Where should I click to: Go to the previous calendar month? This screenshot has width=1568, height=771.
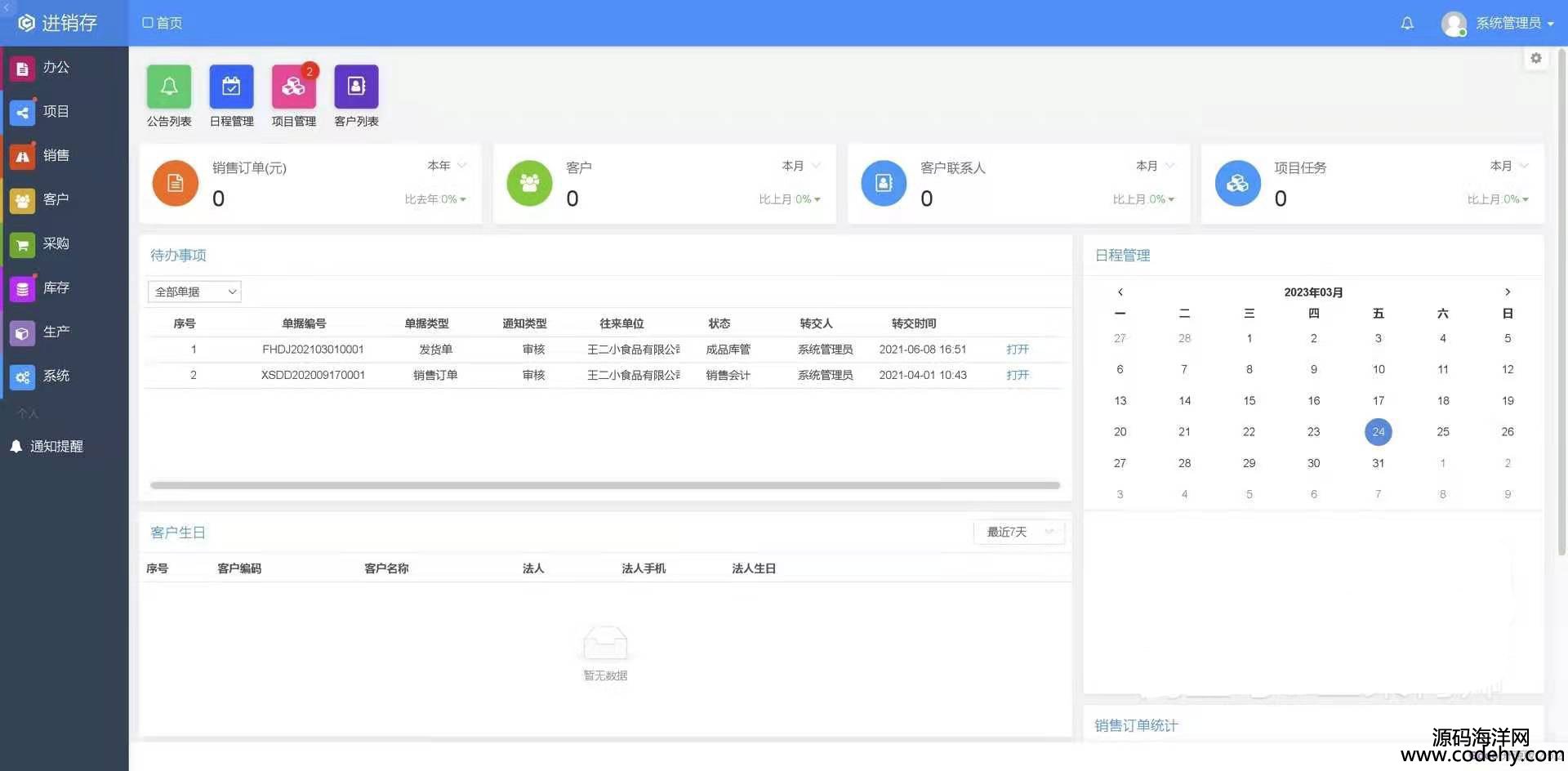1120,292
